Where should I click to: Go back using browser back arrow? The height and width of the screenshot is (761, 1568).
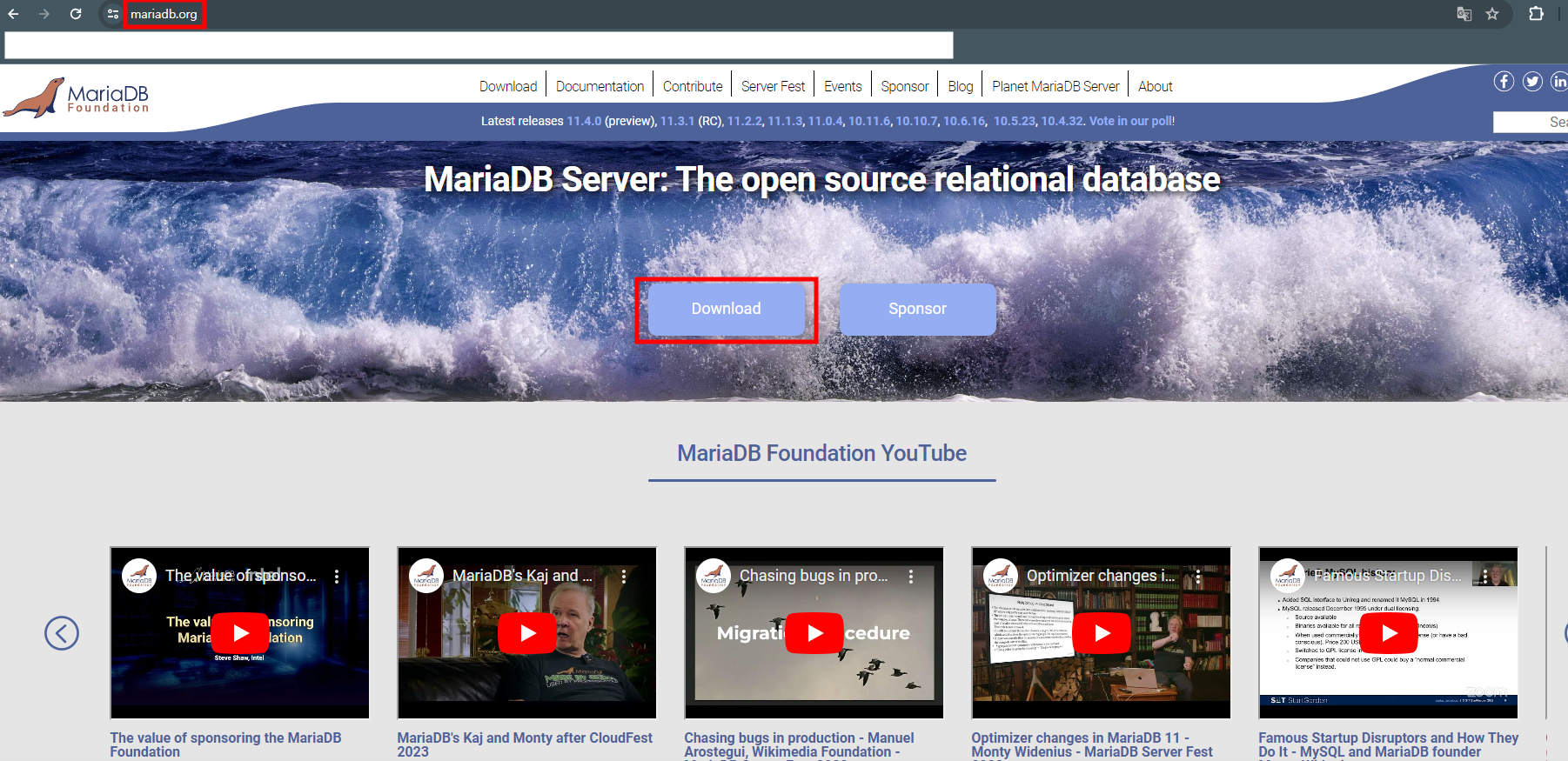13,14
